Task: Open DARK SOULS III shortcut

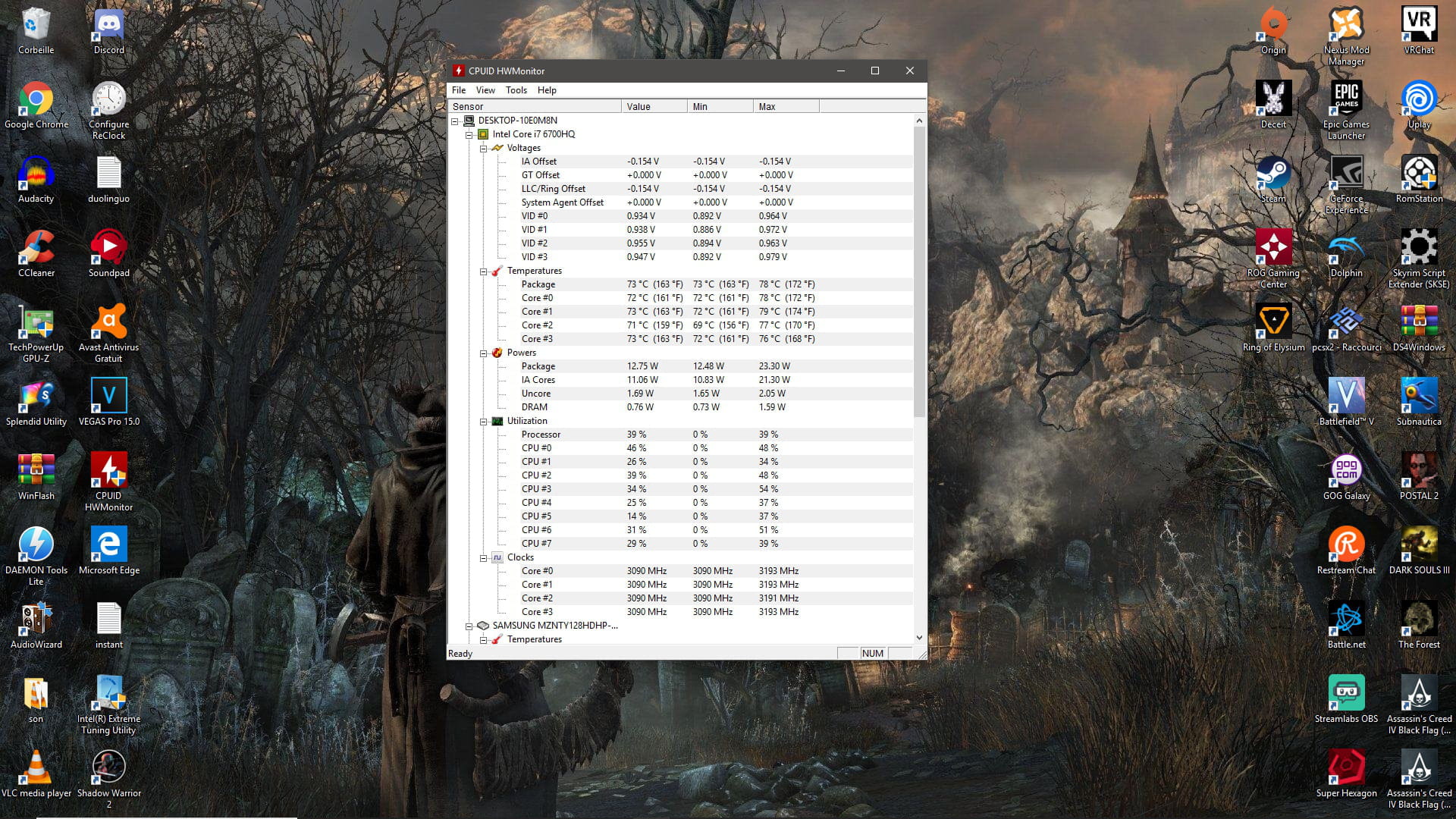Action: click(x=1419, y=551)
